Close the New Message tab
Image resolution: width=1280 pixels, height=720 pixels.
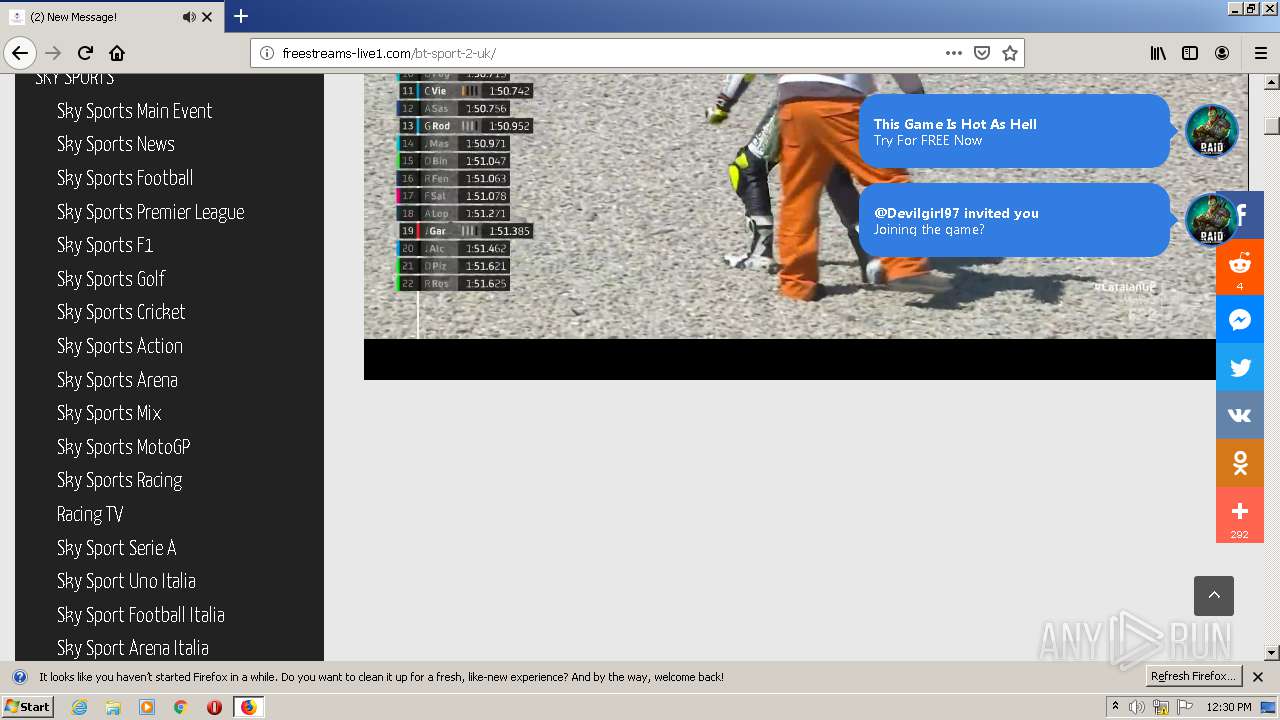[x=207, y=17]
